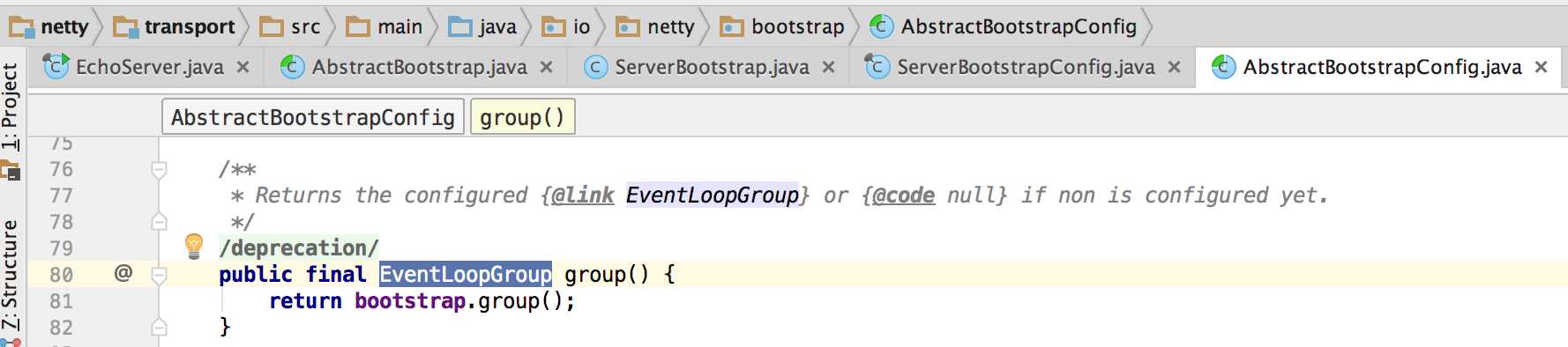Click the fold end marker at line 82

[x=159, y=327]
